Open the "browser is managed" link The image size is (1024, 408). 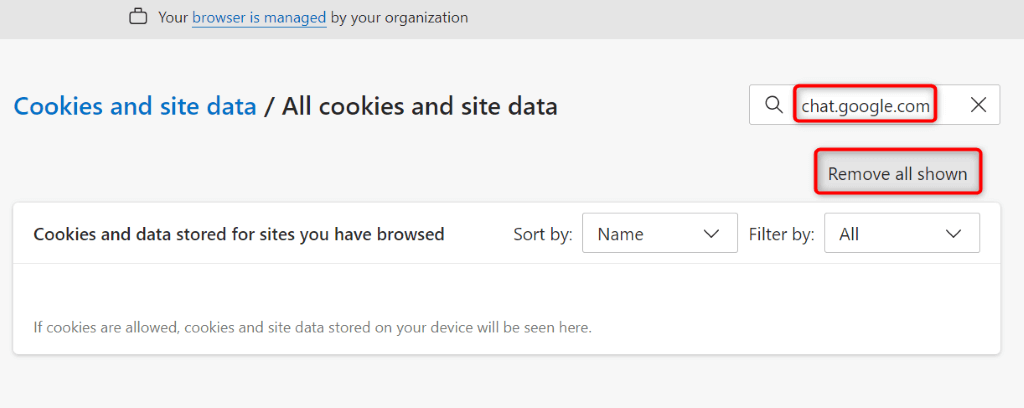259,18
